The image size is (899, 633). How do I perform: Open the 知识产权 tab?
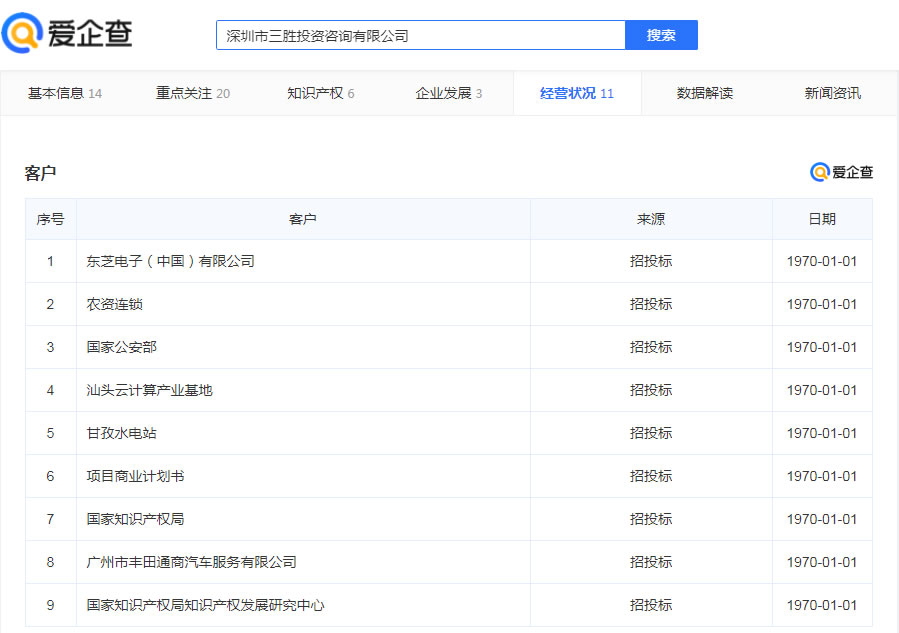pos(320,93)
